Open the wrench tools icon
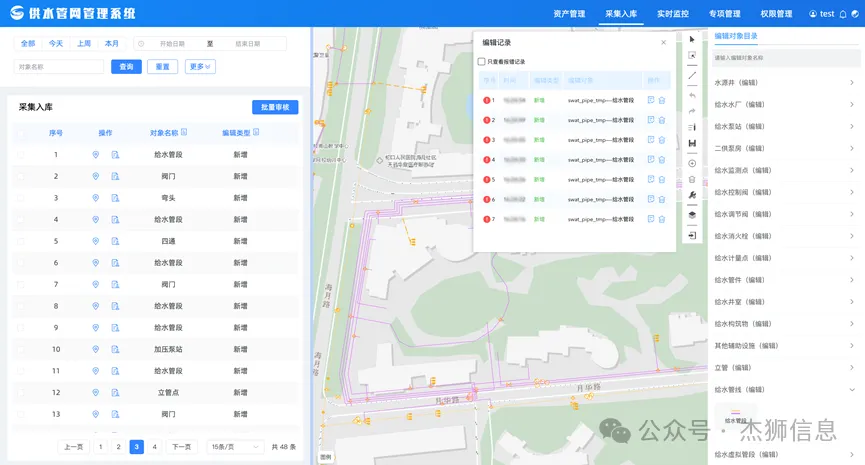The image size is (865, 465). point(692,195)
